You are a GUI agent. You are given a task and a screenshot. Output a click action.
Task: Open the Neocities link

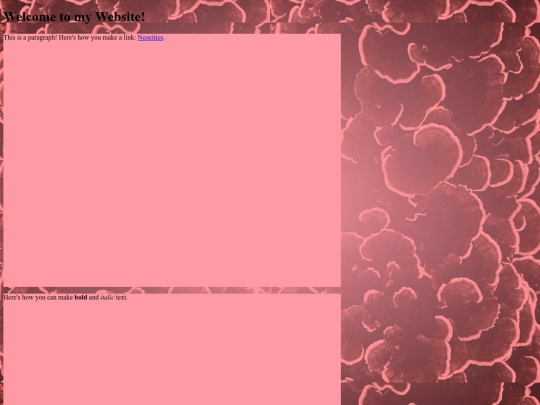click(x=150, y=38)
